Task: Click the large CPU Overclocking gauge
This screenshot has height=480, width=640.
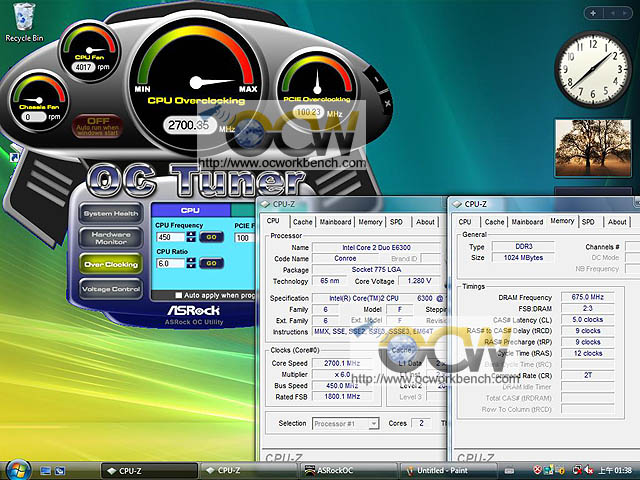Action: (x=198, y=82)
